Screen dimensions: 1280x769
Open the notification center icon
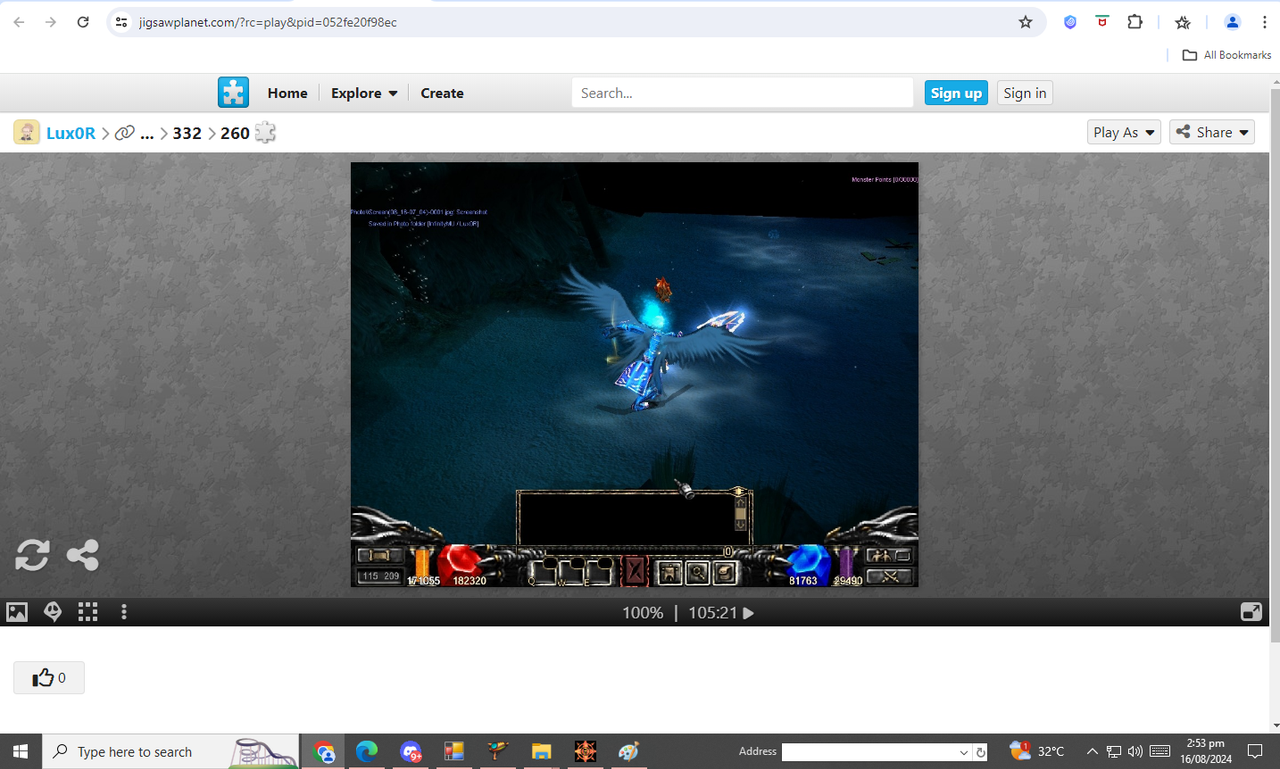pos(1256,751)
